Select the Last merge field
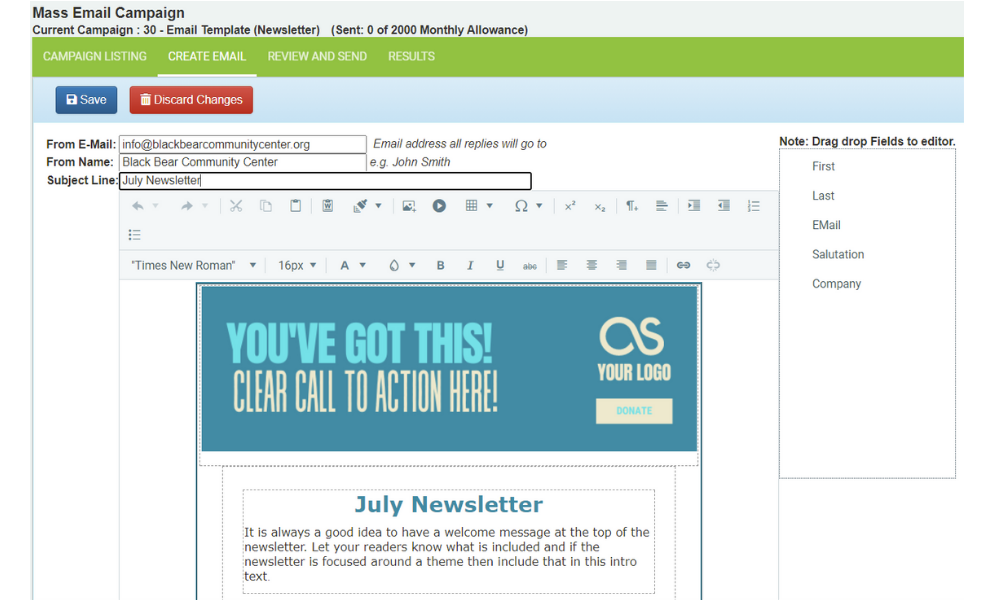Screen dimensions: 1000x600 click(823, 196)
